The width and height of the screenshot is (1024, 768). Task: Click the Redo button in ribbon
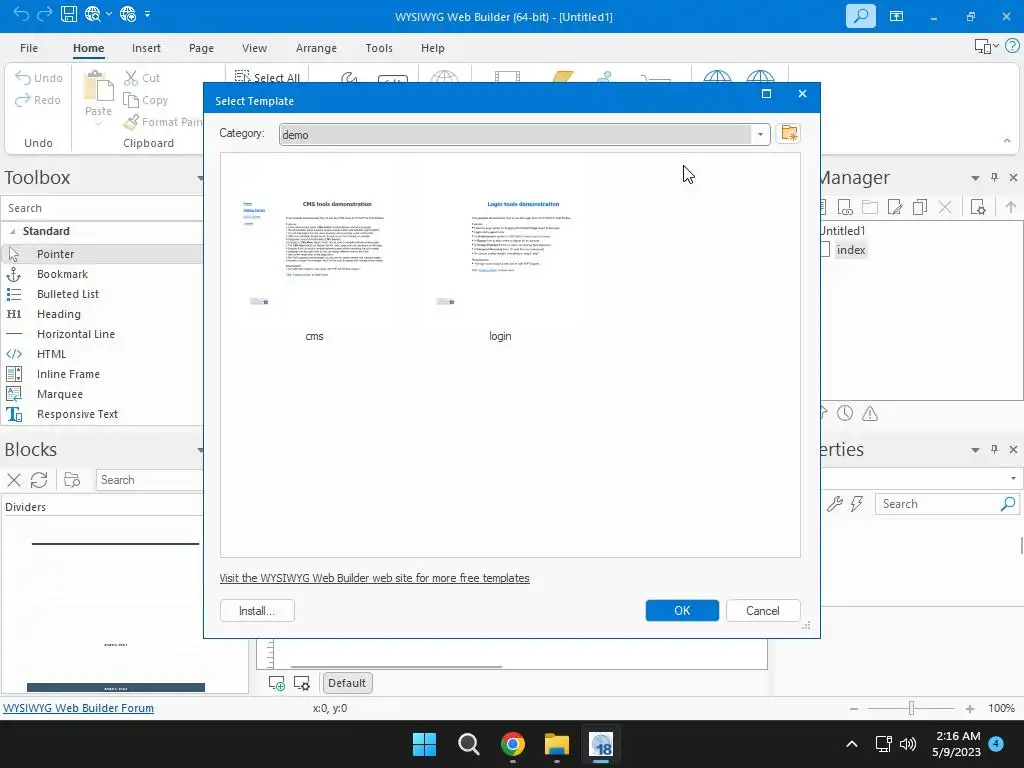(38, 100)
